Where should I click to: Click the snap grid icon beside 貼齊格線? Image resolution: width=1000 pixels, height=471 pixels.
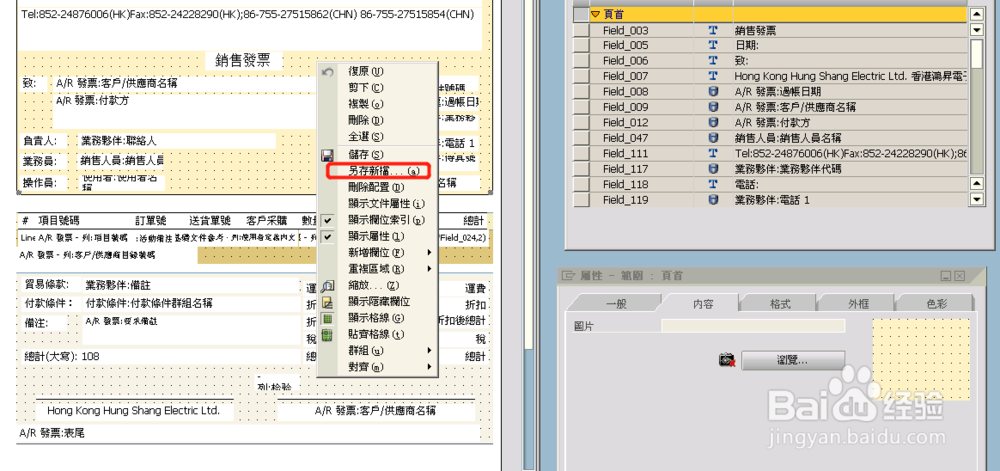[328, 335]
